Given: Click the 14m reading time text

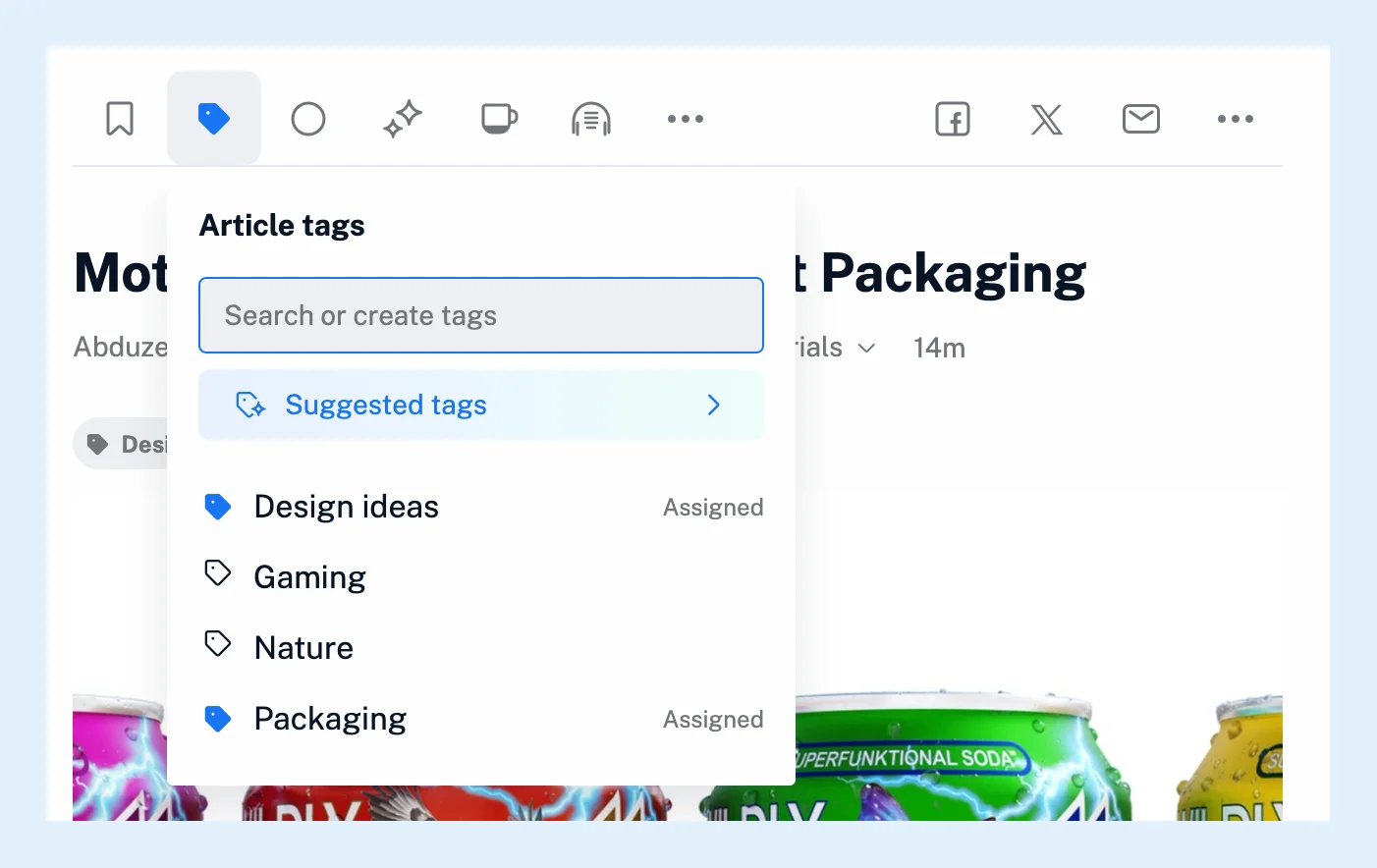Looking at the screenshot, I should [x=939, y=348].
